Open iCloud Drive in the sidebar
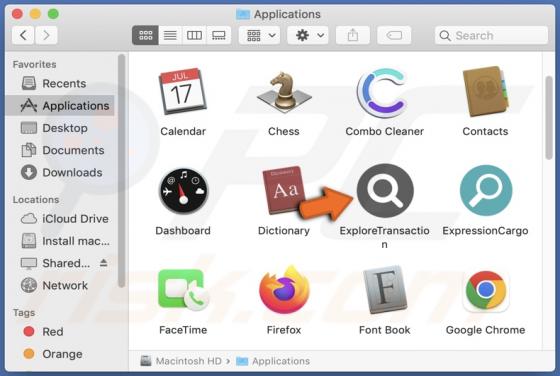 [x=61, y=219]
